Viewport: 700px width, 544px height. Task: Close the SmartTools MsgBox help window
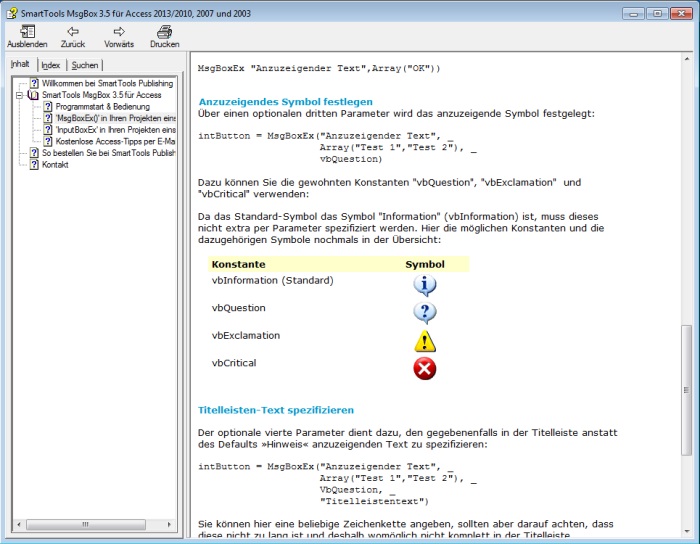pyautogui.click(x=681, y=13)
